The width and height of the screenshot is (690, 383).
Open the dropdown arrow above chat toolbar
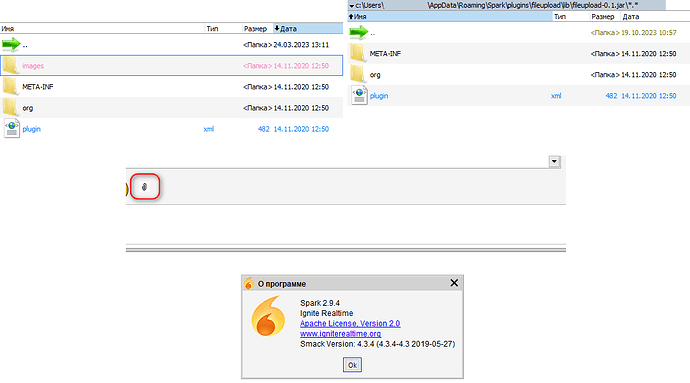[x=554, y=162]
